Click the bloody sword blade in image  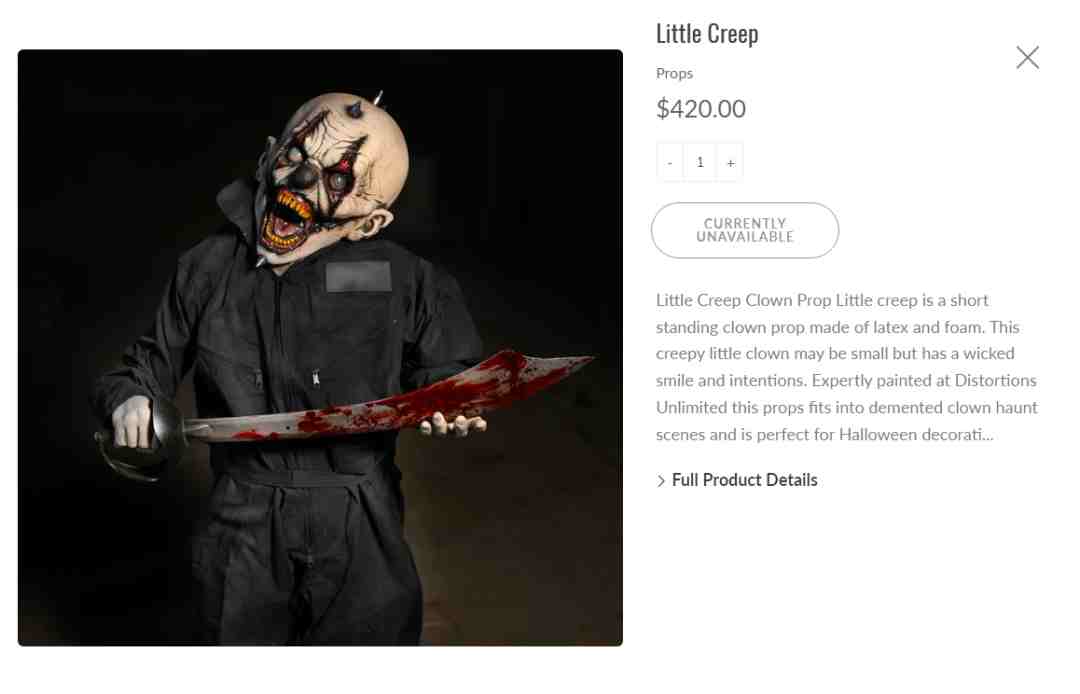(x=393, y=399)
